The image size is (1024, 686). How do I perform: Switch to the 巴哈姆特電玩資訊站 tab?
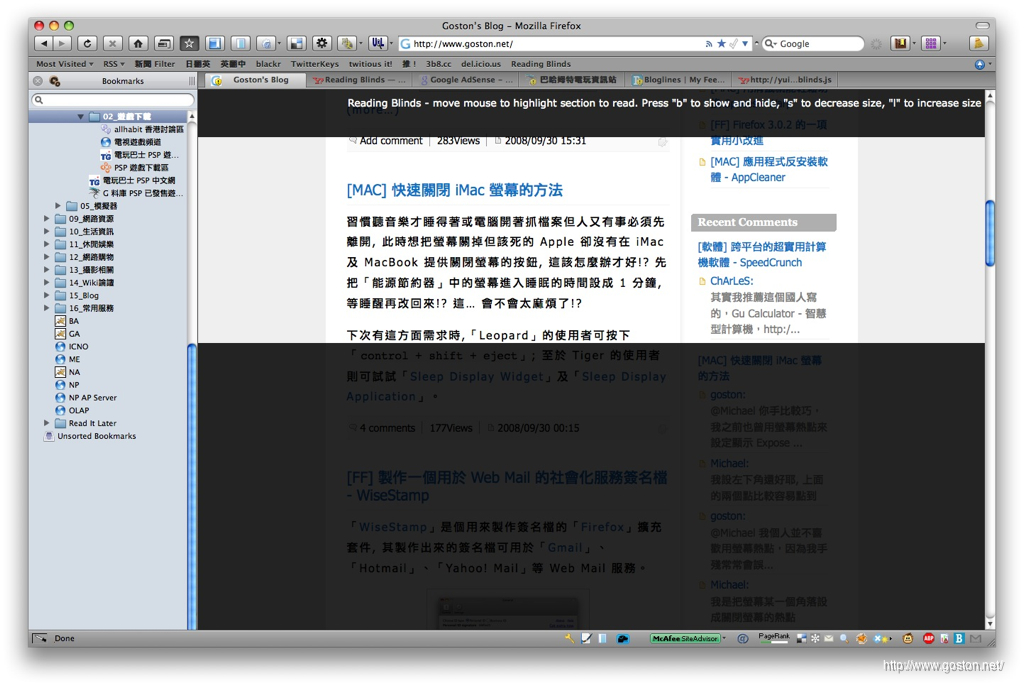(572, 80)
